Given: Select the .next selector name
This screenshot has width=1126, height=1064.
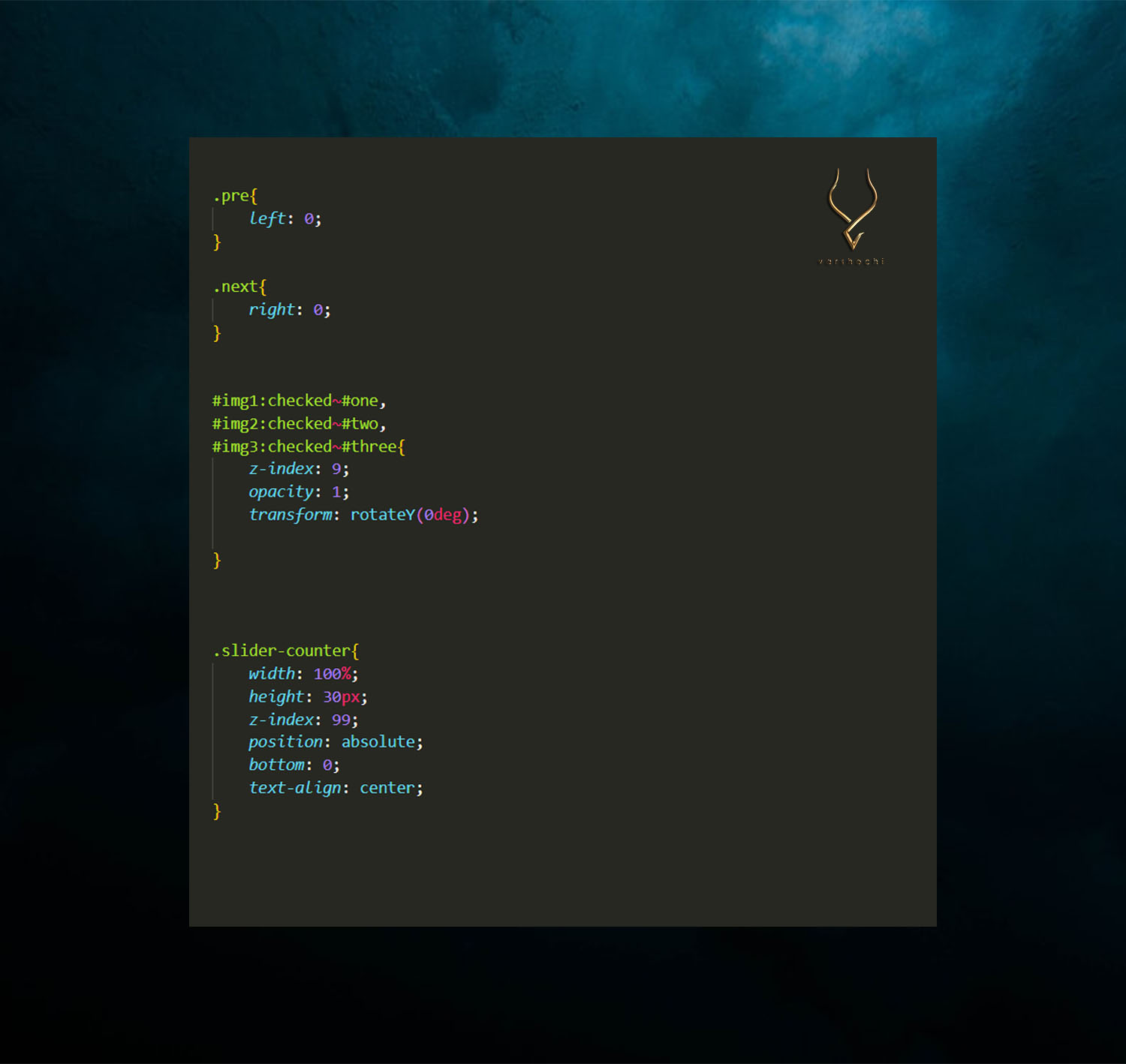Looking at the screenshot, I should coord(237,287).
